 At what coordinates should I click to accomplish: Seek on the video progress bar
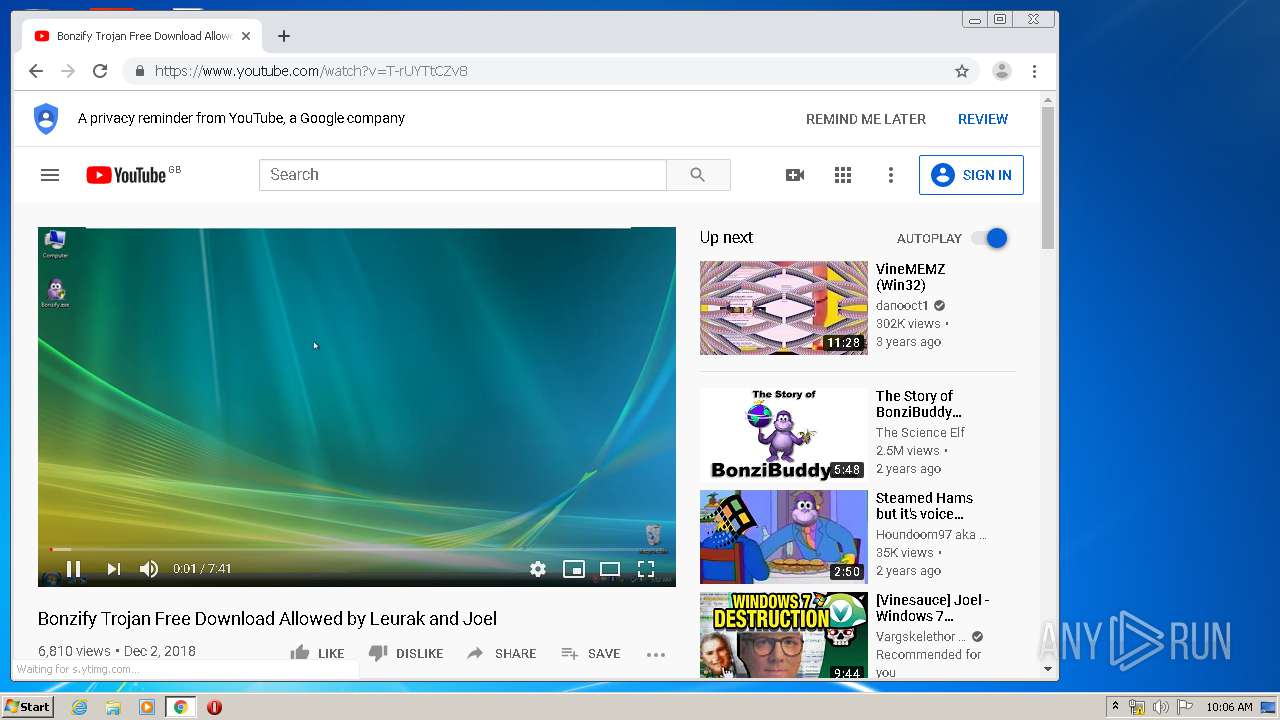(x=357, y=549)
